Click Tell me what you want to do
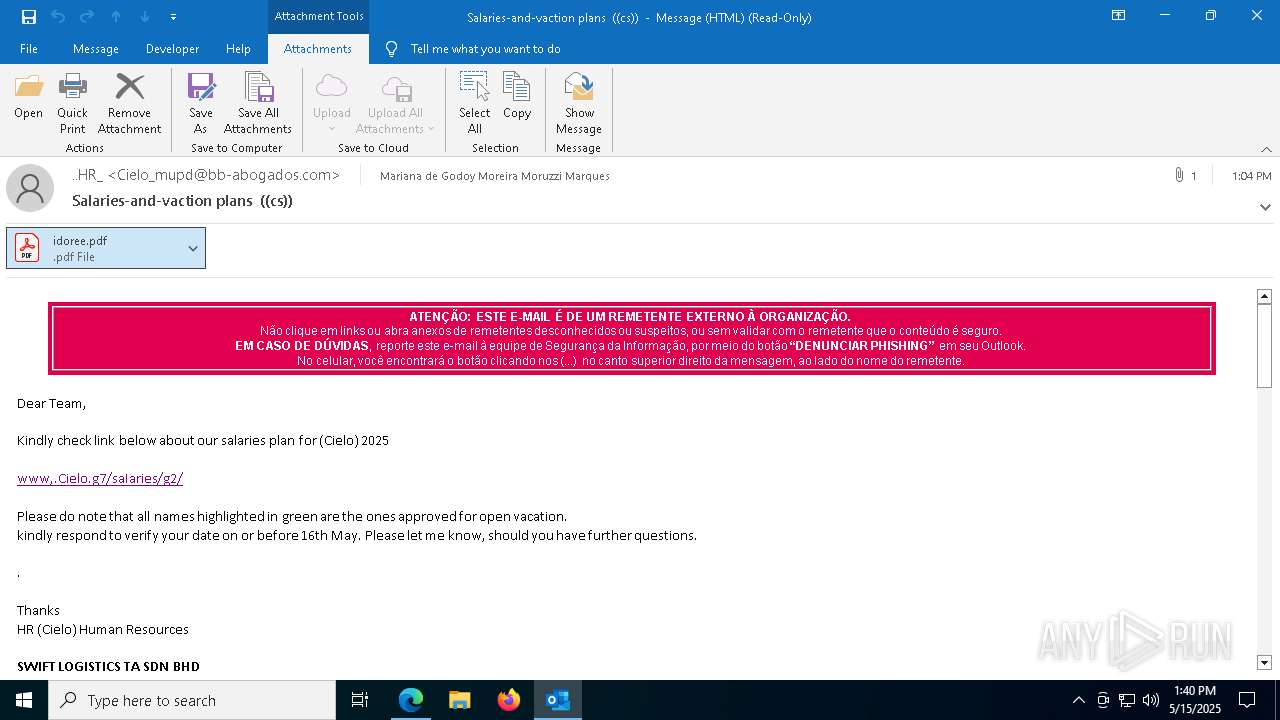The width and height of the screenshot is (1280, 720). click(485, 48)
